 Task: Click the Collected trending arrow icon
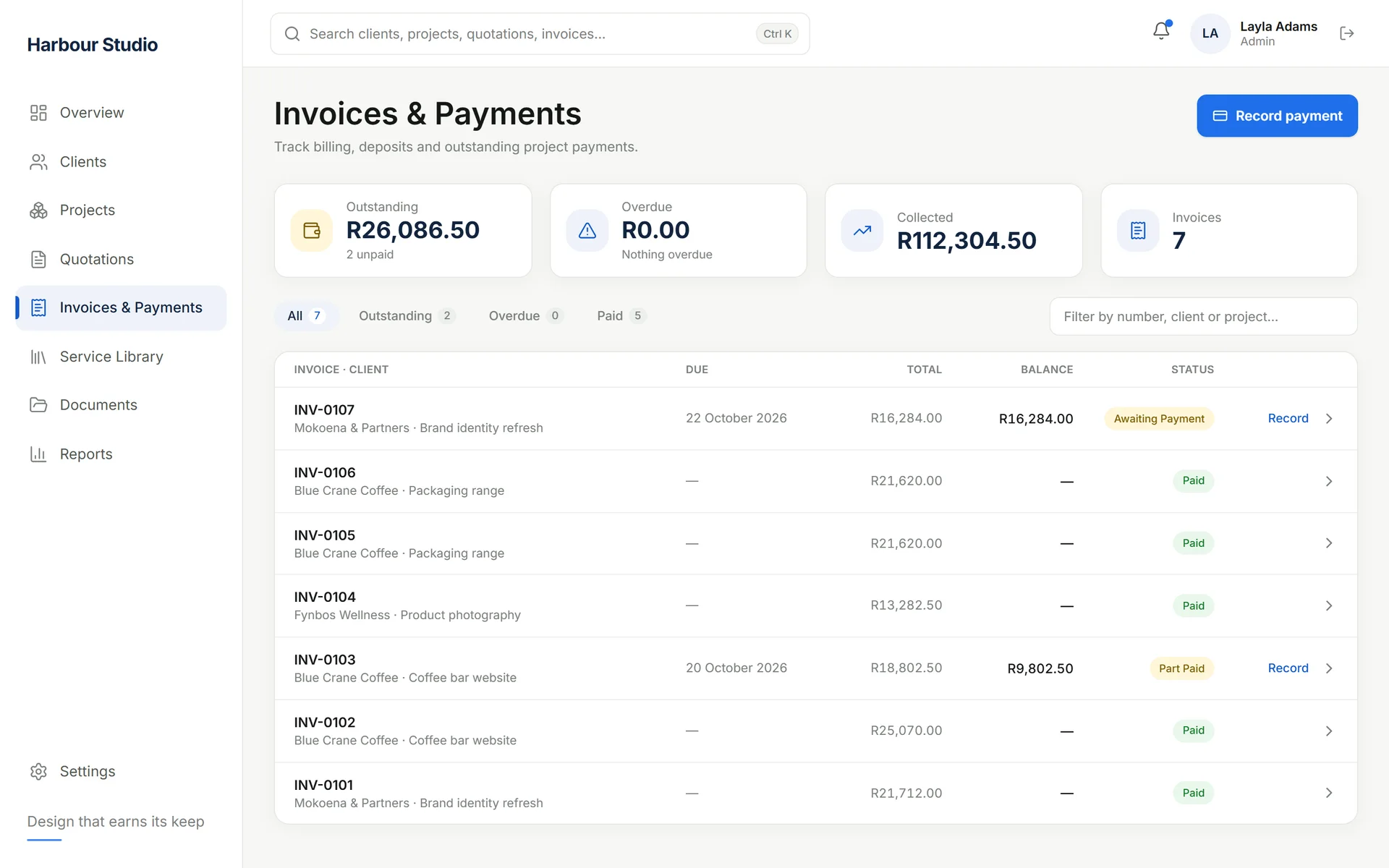click(862, 231)
